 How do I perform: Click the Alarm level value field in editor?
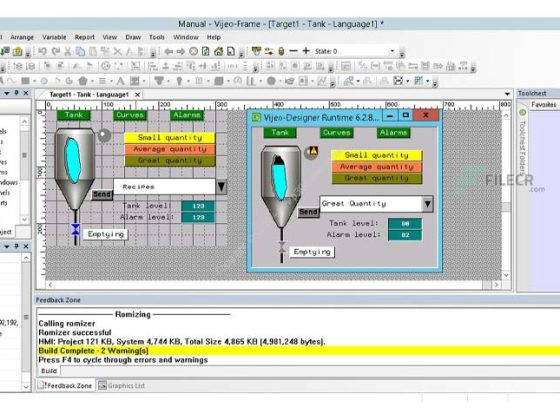[x=198, y=217]
